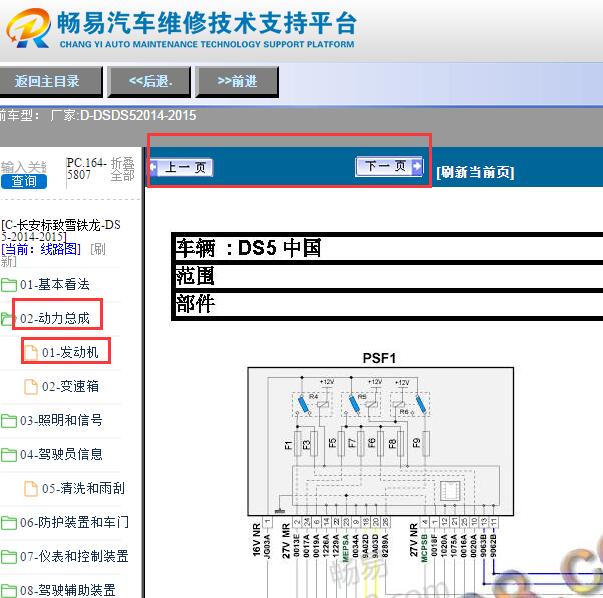
Task: Click the 范围 table row
Action: click(388, 276)
